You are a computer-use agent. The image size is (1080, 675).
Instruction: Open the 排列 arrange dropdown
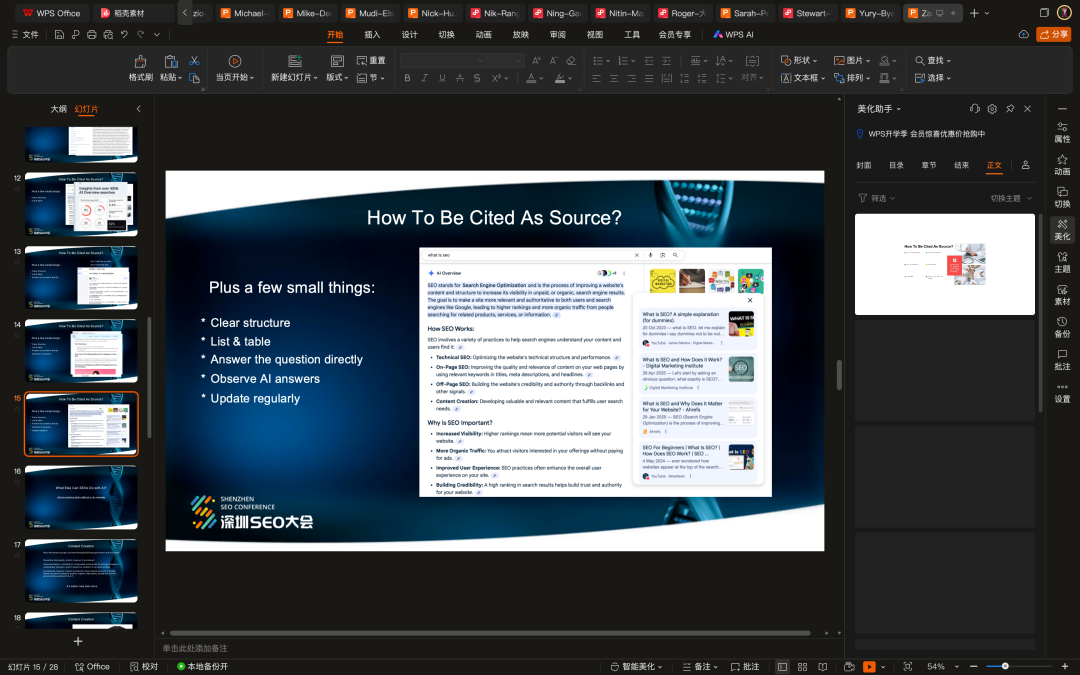[852, 78]
